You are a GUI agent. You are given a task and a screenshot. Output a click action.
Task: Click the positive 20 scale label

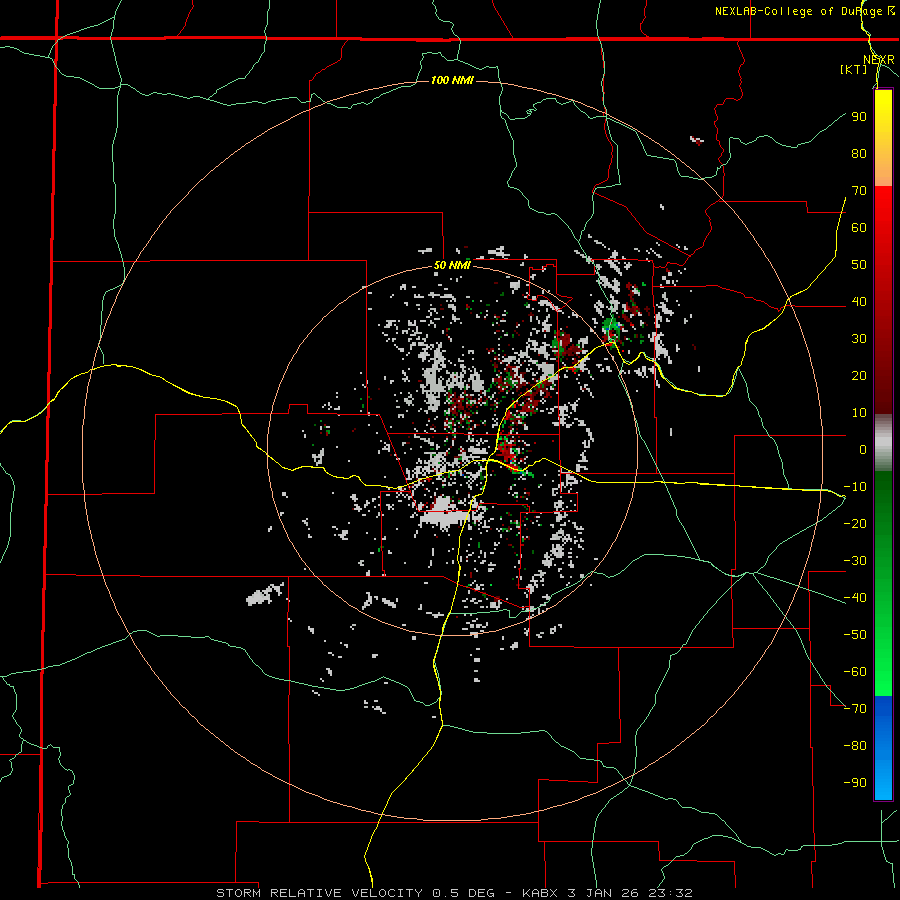pyautogui.click(x=859, y=375)
